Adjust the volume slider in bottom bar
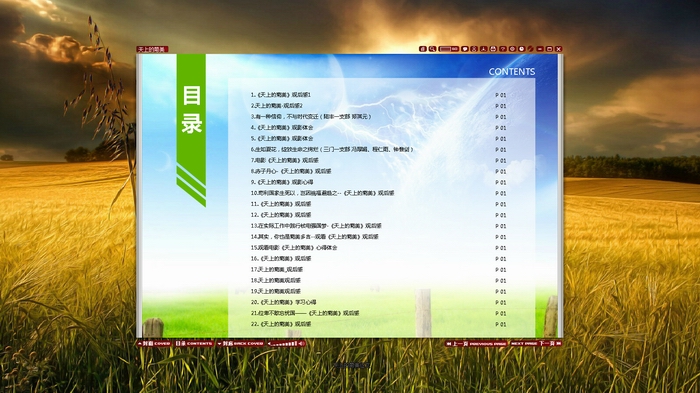Screen dimensions: 700x393 click(x=286, y=343)
